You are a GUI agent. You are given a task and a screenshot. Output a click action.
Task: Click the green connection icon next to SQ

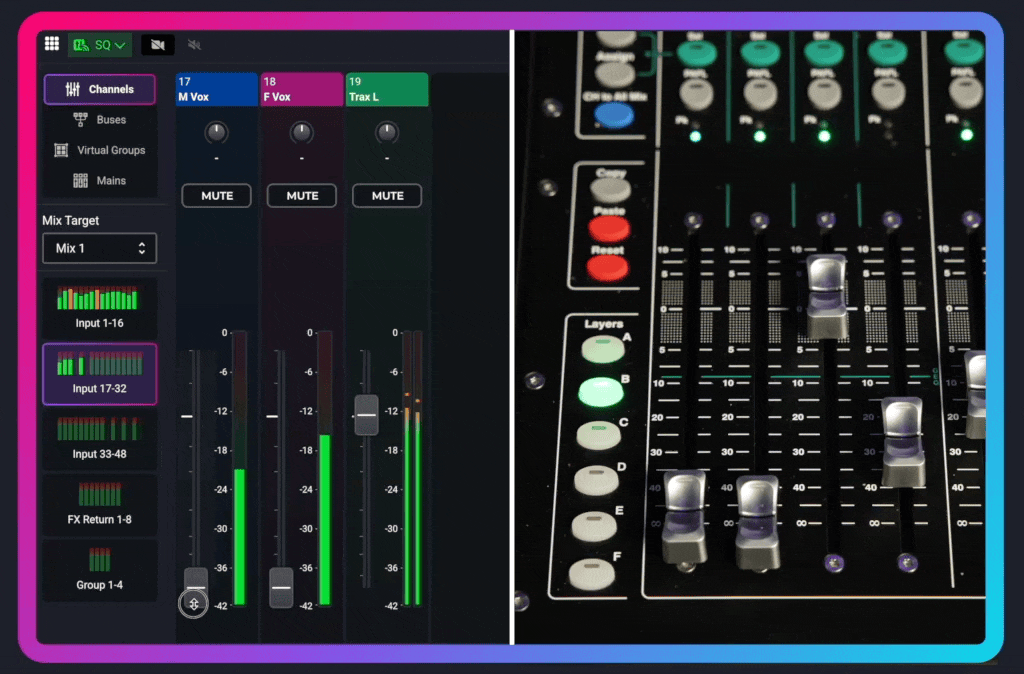(79, 44)
